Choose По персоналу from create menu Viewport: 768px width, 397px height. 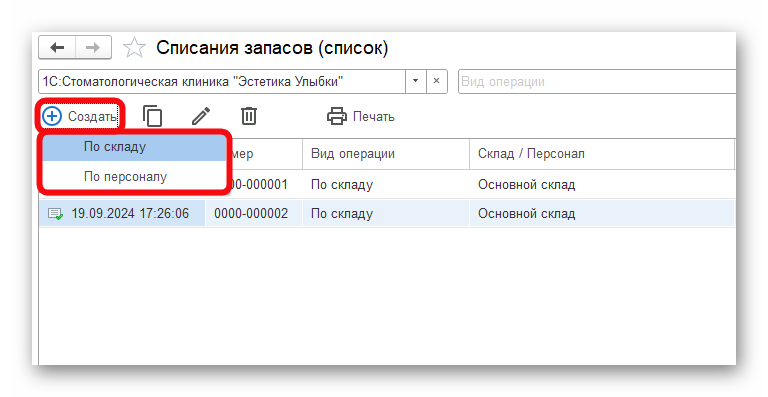[x=134, y=176]
